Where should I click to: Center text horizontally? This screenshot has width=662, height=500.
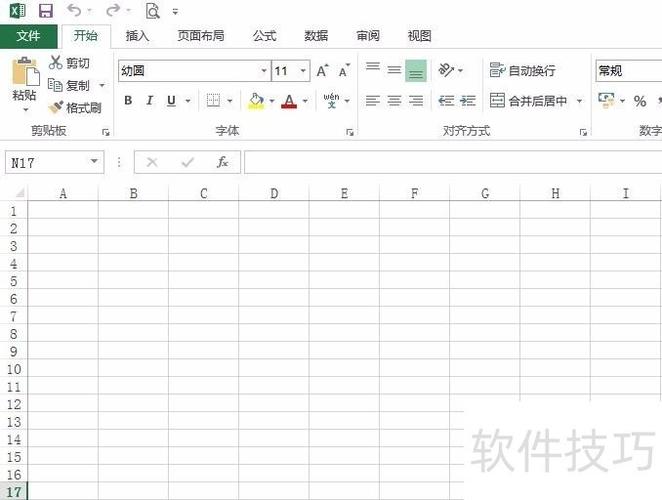point(394,101)
